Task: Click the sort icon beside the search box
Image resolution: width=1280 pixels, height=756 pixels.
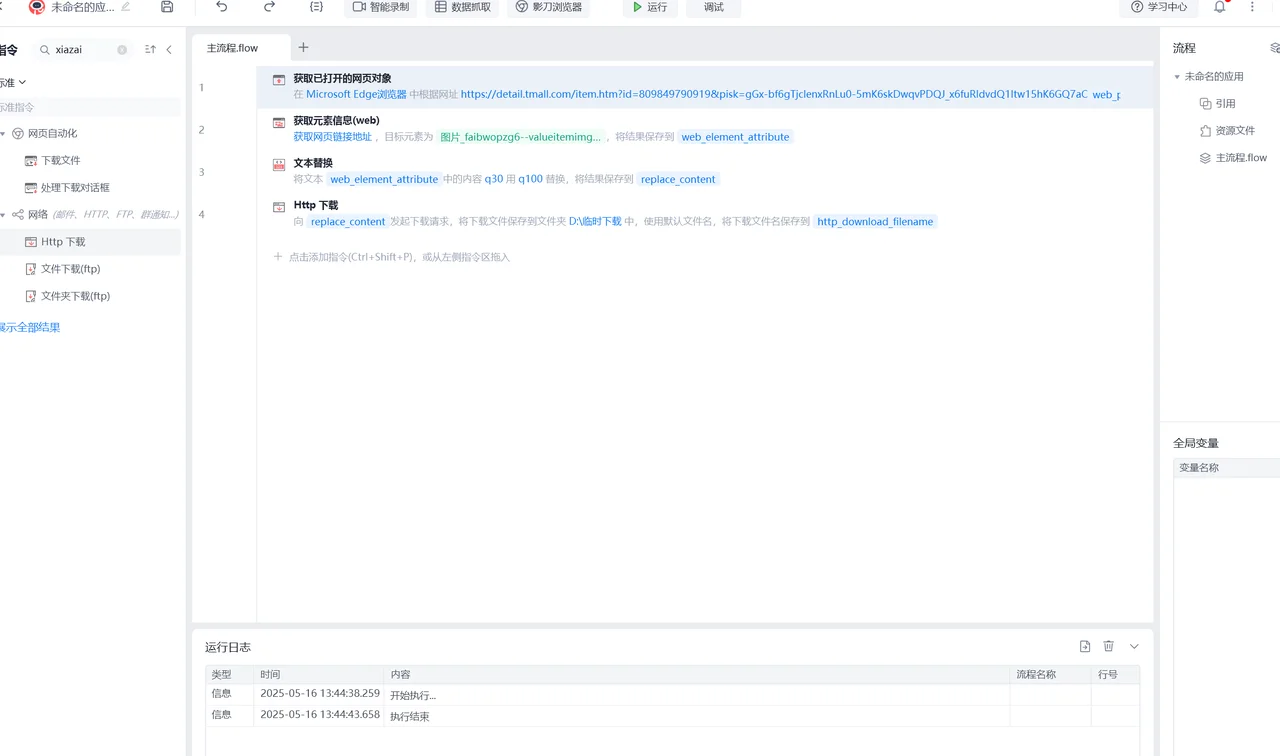Action: coord(150,49)
